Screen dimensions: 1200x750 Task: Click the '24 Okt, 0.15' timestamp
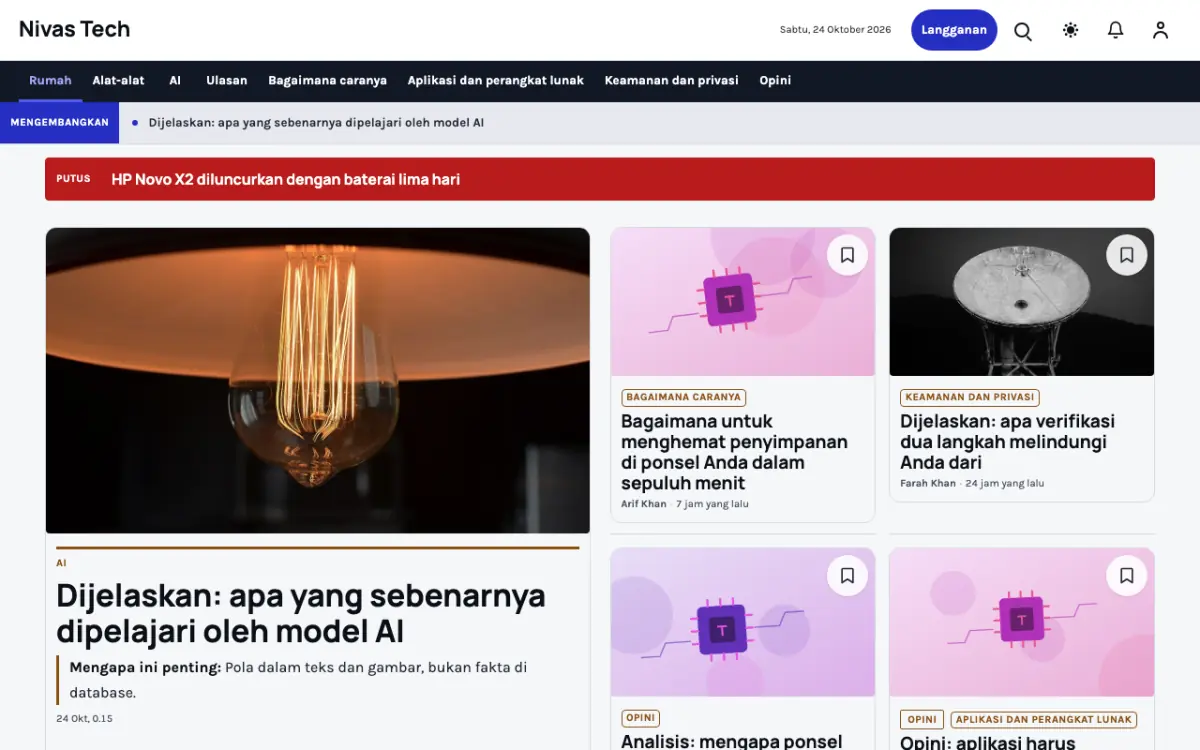pos(85,718)
